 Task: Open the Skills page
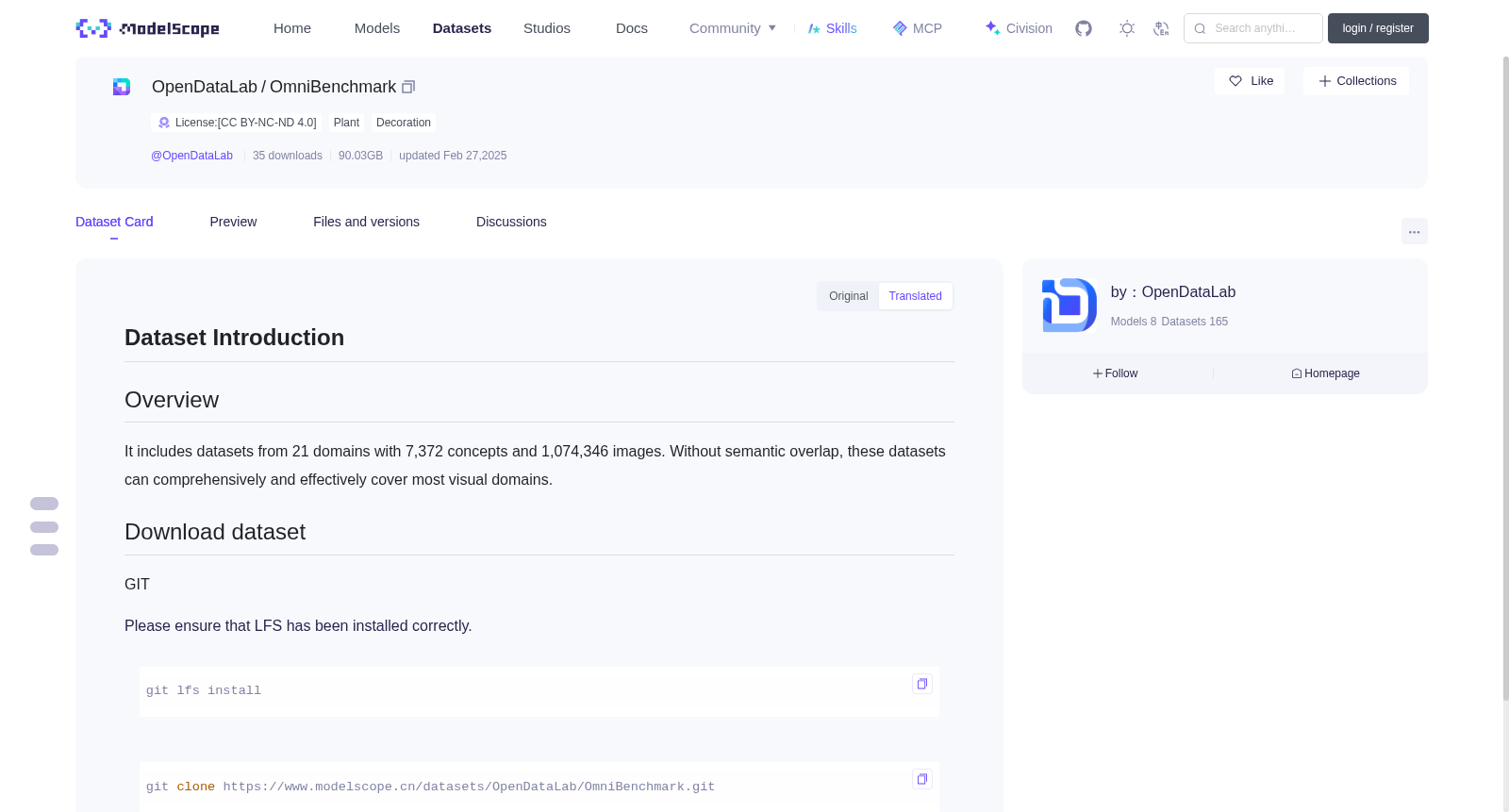832,28
